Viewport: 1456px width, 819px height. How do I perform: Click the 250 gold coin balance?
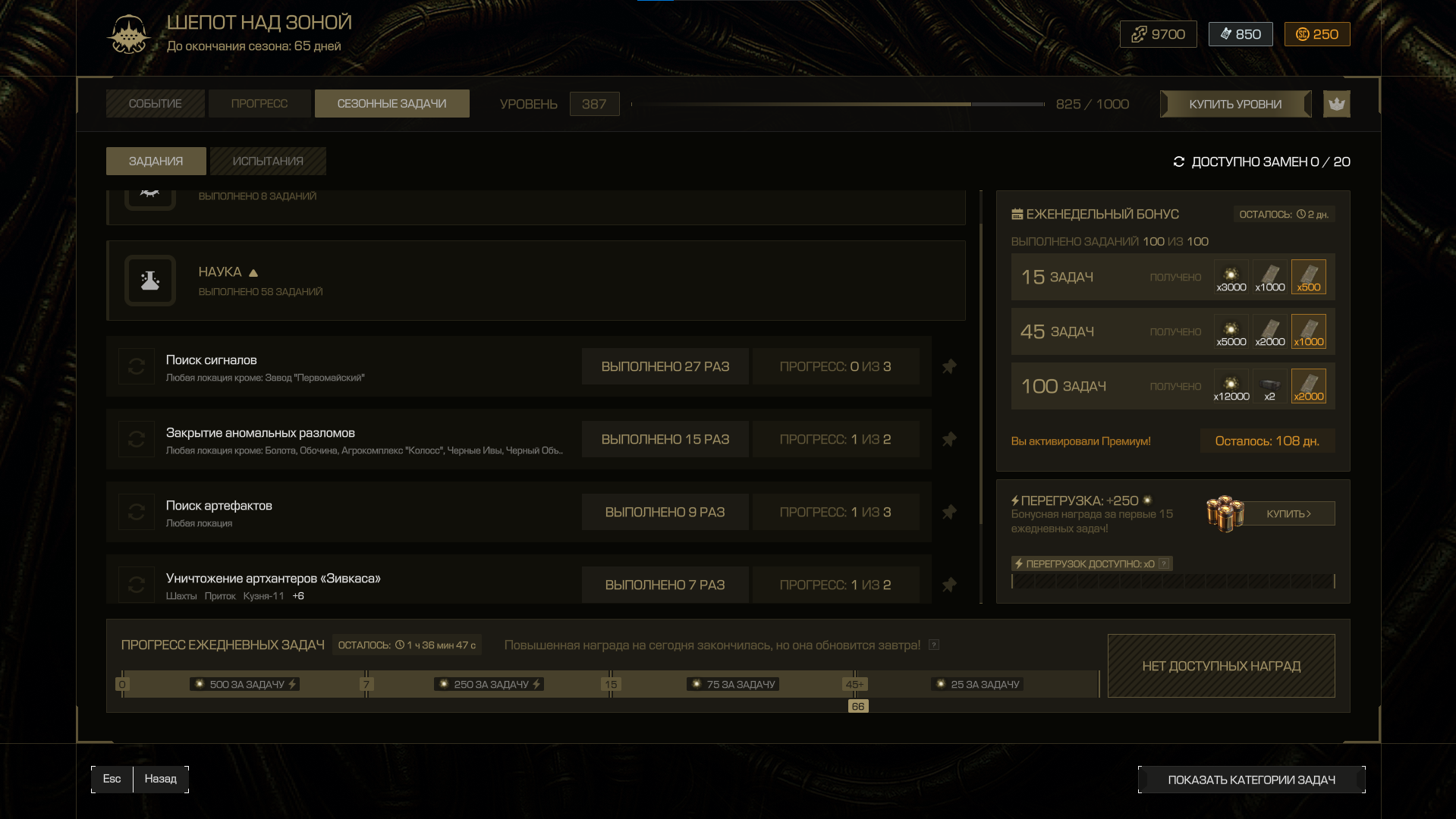(1316, 34)
